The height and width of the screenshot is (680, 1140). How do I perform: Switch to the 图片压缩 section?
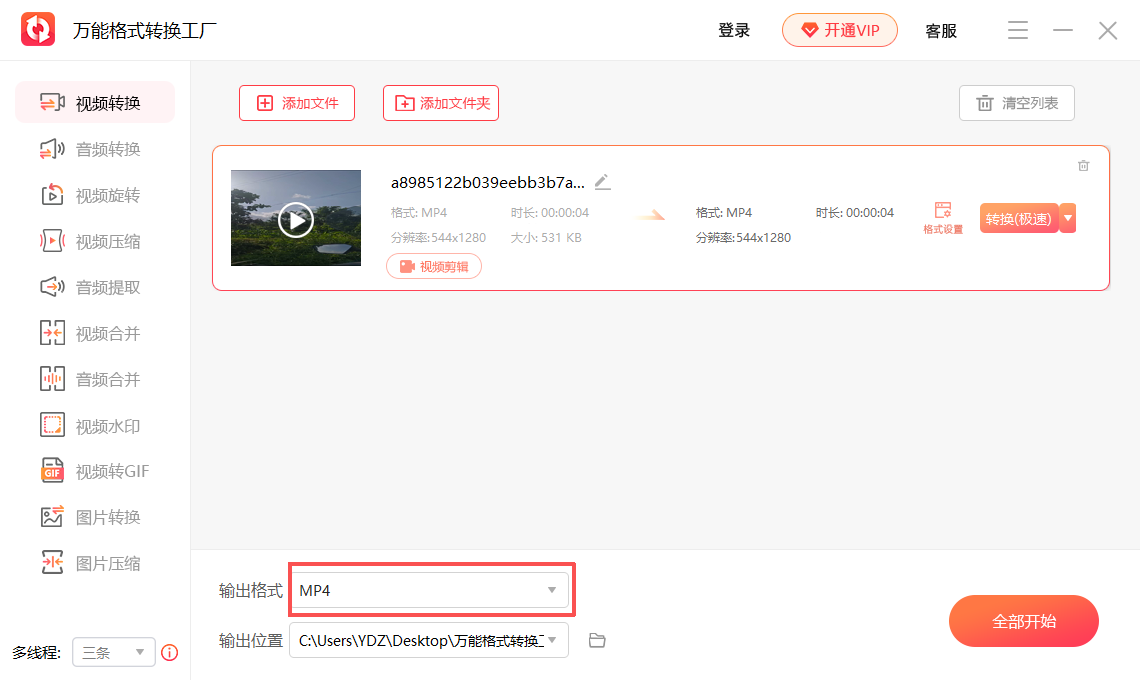(x=95, y=562)
